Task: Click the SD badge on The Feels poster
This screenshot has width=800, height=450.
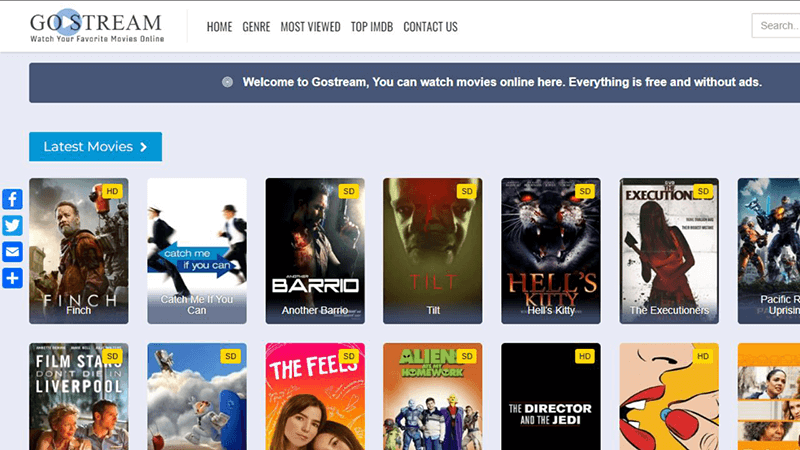Action: point(348,356)
